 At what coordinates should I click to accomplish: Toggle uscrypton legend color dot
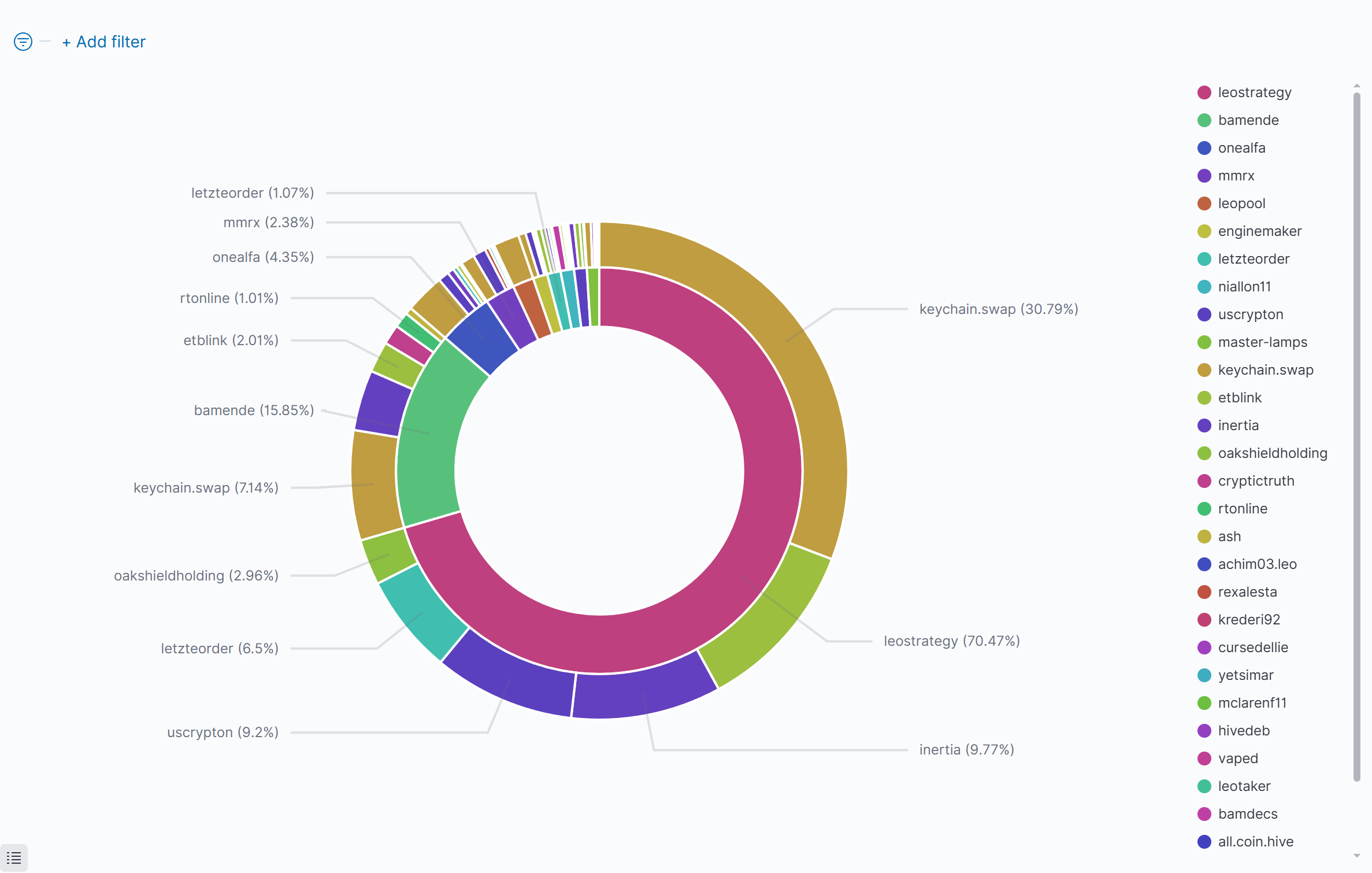click(x=1204, y=315)
